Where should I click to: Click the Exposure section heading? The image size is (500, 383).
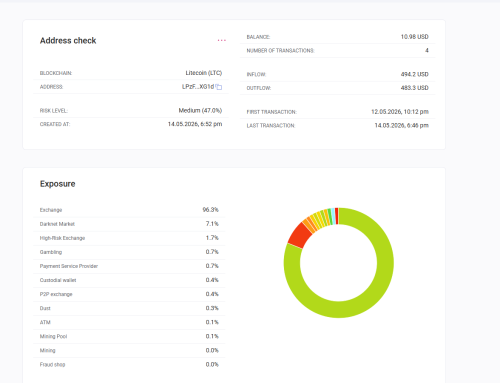pyautogui.click(x=58, y=184)
